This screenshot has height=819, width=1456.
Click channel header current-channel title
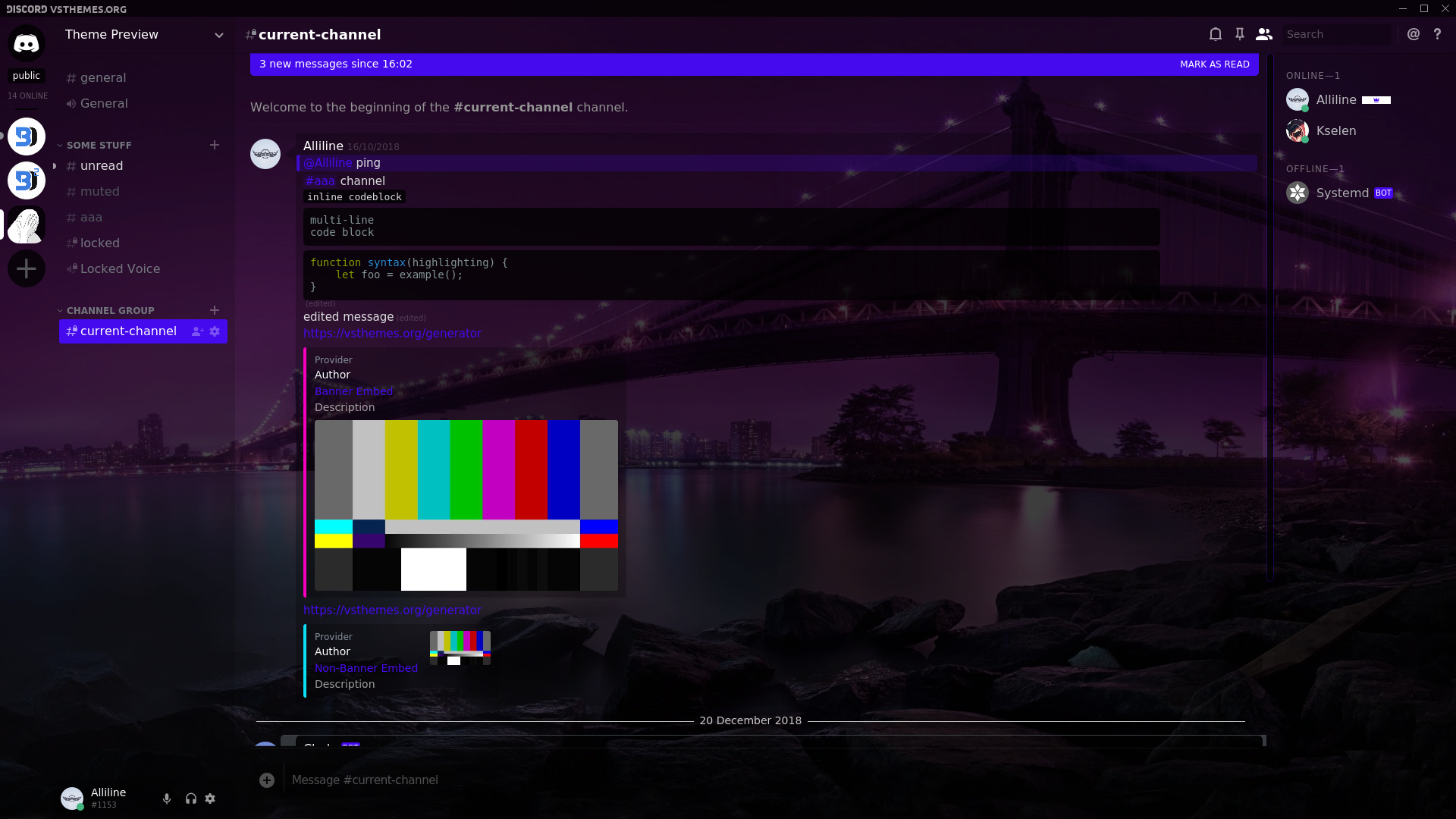[x=319, y=35]
